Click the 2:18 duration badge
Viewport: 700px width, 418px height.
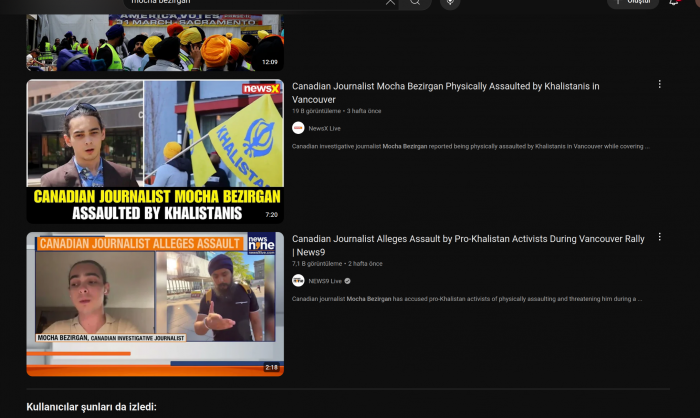pyautogui.click(x=271, y=368)
